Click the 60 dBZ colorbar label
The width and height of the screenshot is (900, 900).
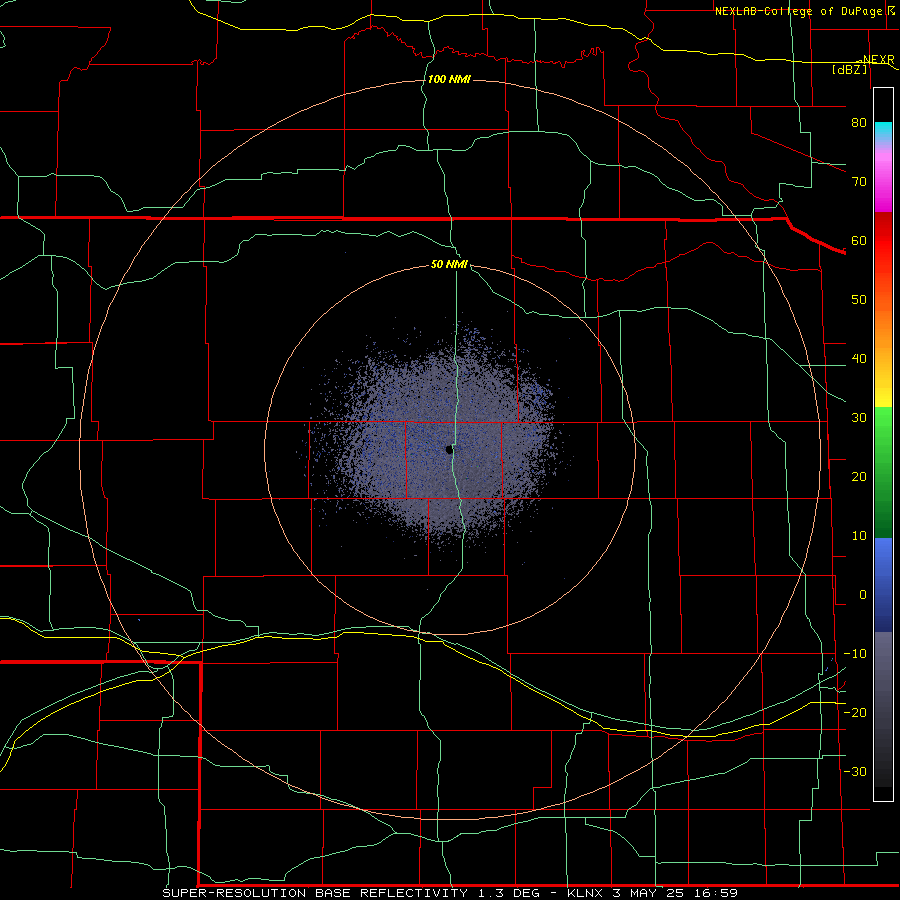tap(859, 240)
